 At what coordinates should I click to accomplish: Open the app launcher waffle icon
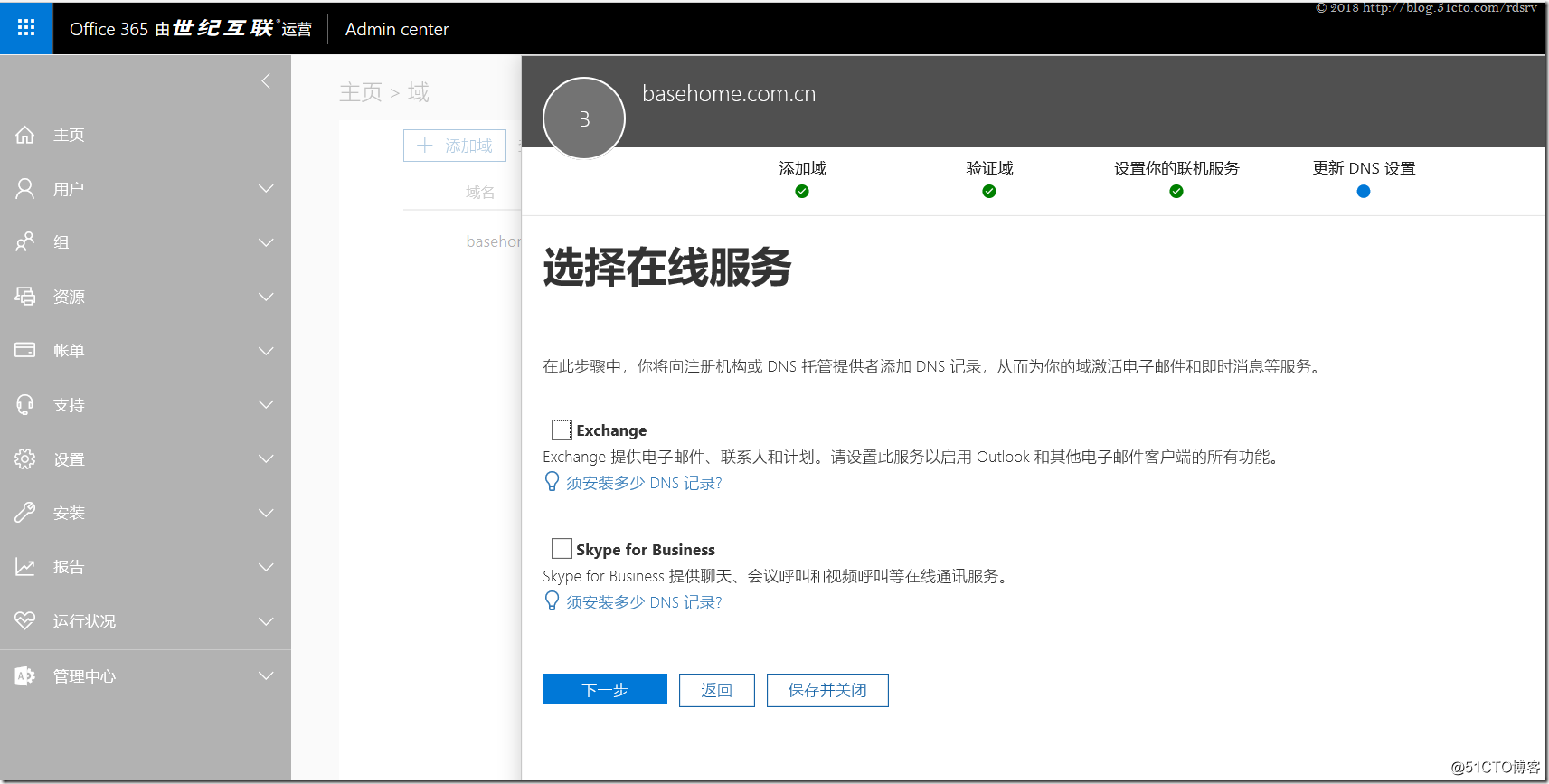tap(26, 28)
